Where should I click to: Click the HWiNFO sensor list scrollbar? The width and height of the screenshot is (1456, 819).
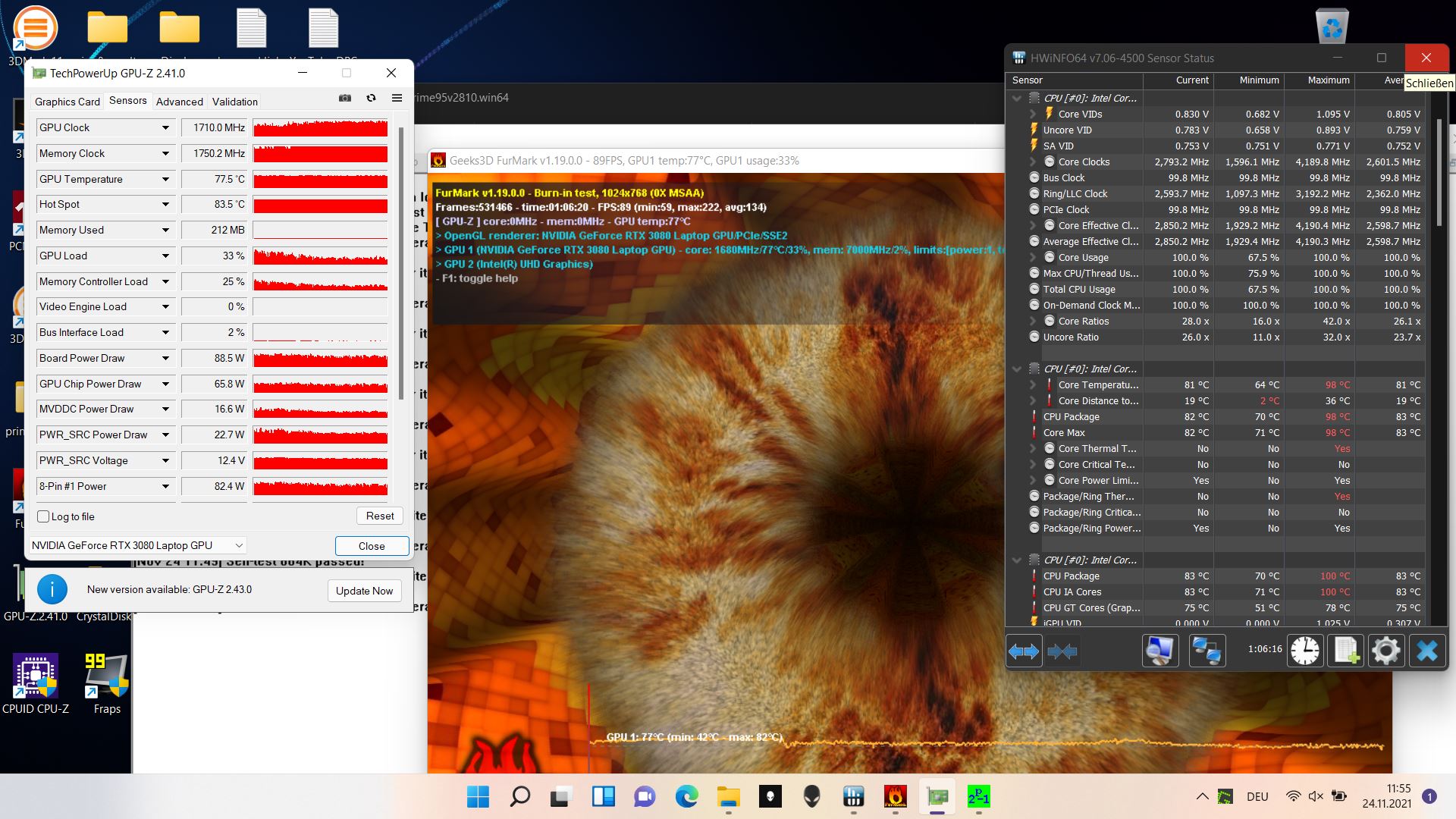pos(1438,173)
